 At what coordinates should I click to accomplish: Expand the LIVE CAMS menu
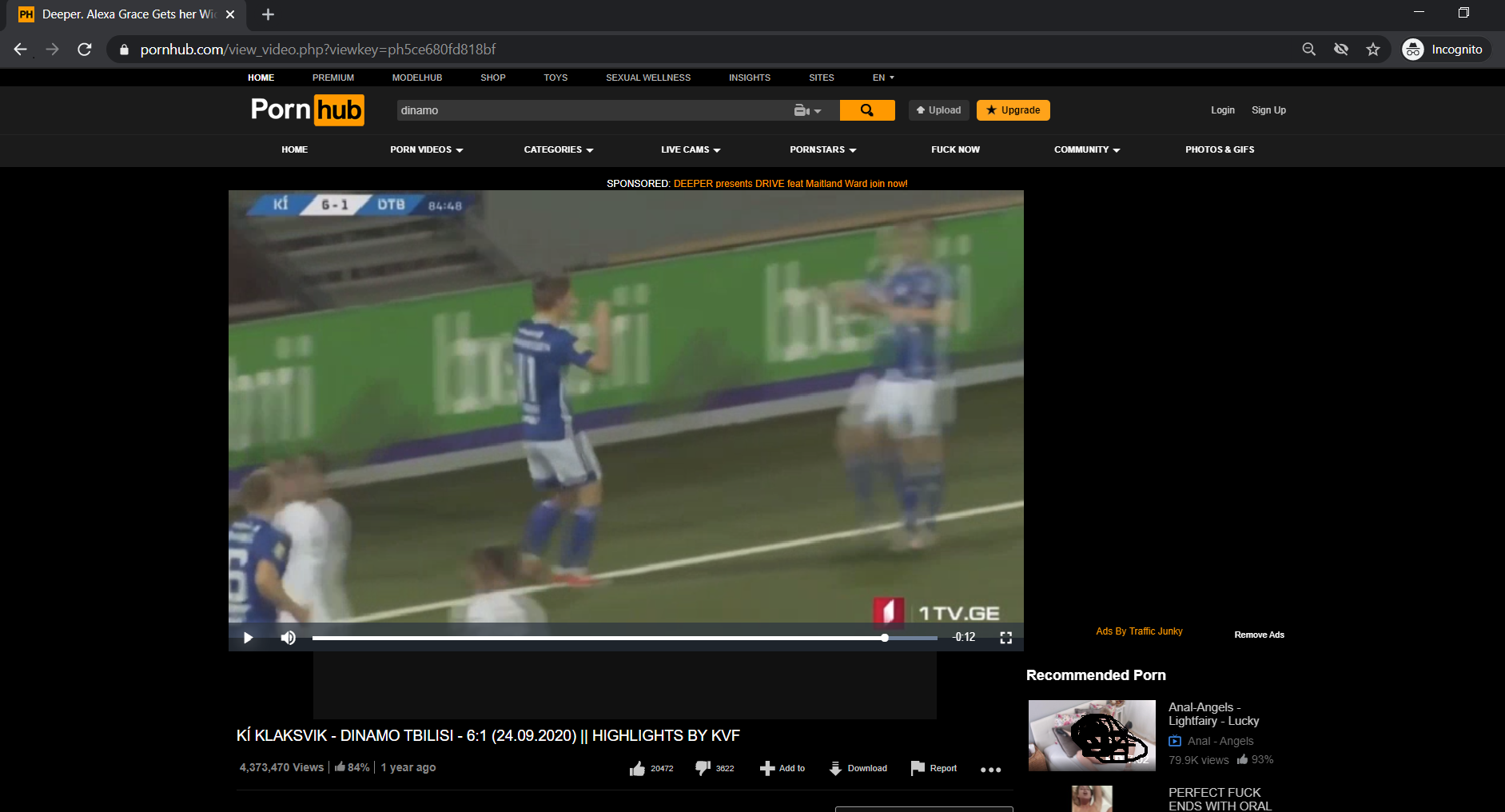(x=691, y=149)
